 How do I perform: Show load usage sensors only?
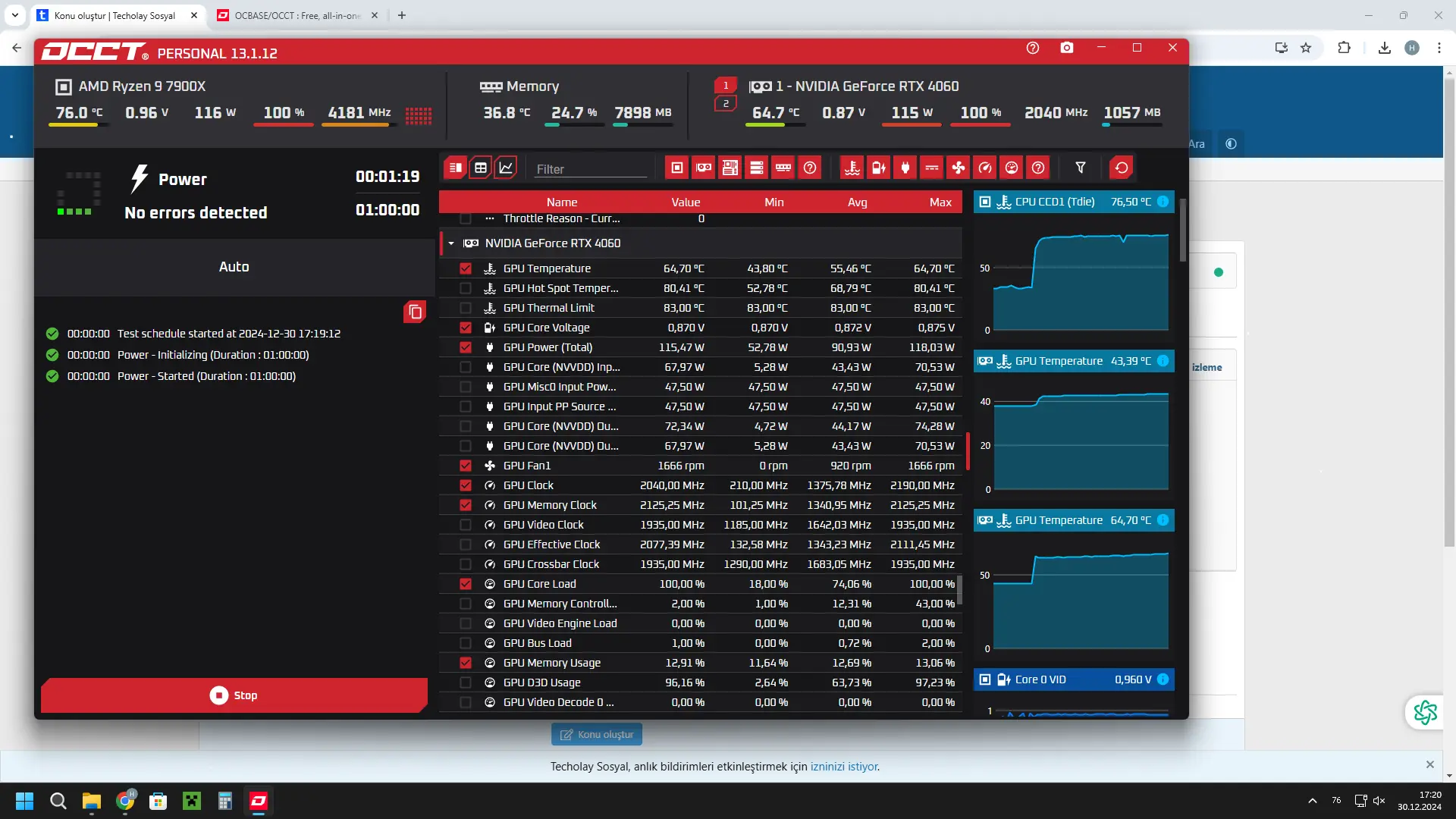(x=1012, y=168)
